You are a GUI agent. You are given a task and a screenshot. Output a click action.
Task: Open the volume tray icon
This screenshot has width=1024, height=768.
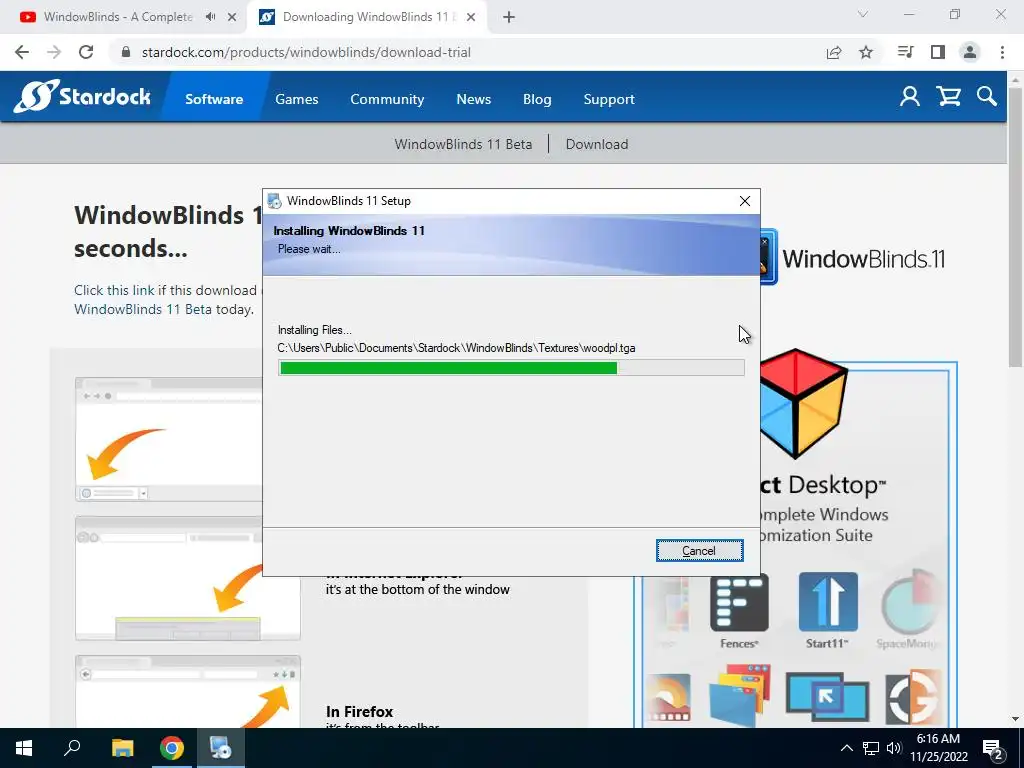pos(894,748)
